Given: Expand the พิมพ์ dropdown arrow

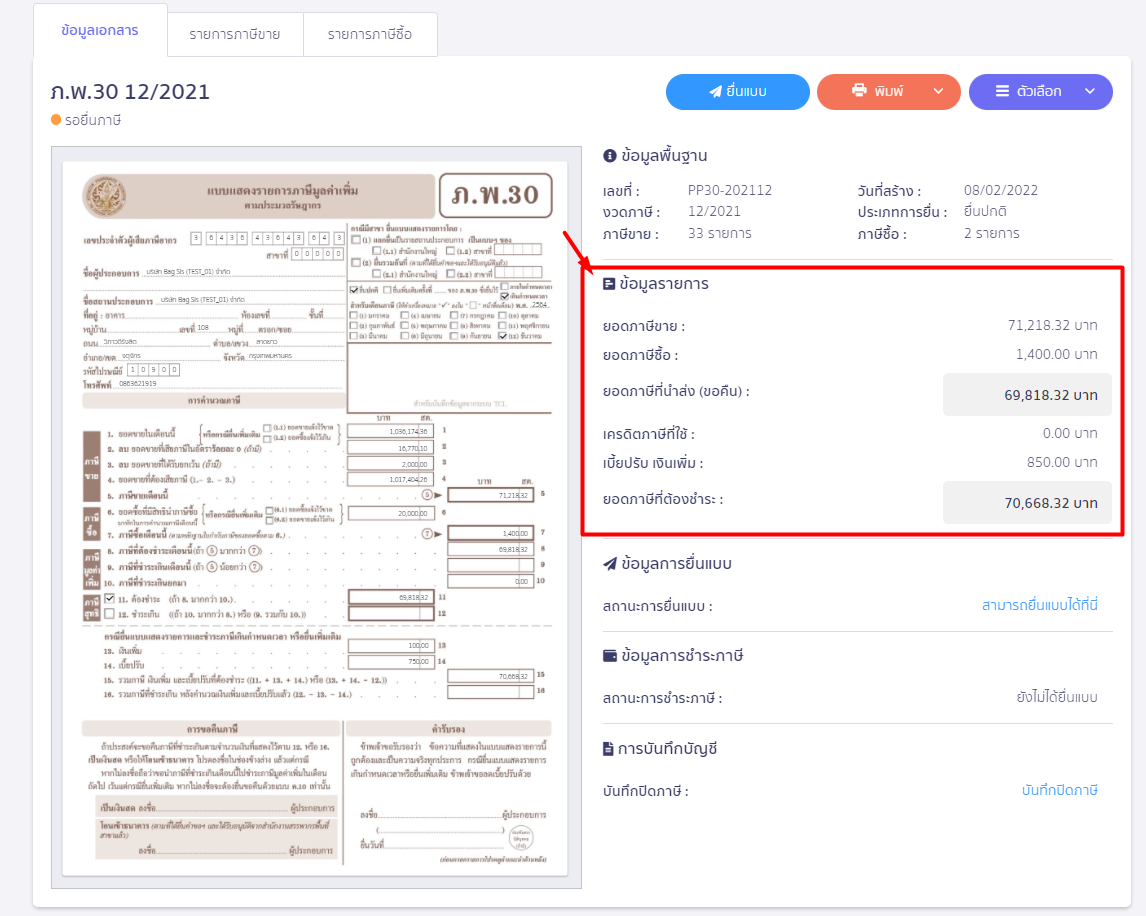Looking at the screenshot, I should pos(938,91).
